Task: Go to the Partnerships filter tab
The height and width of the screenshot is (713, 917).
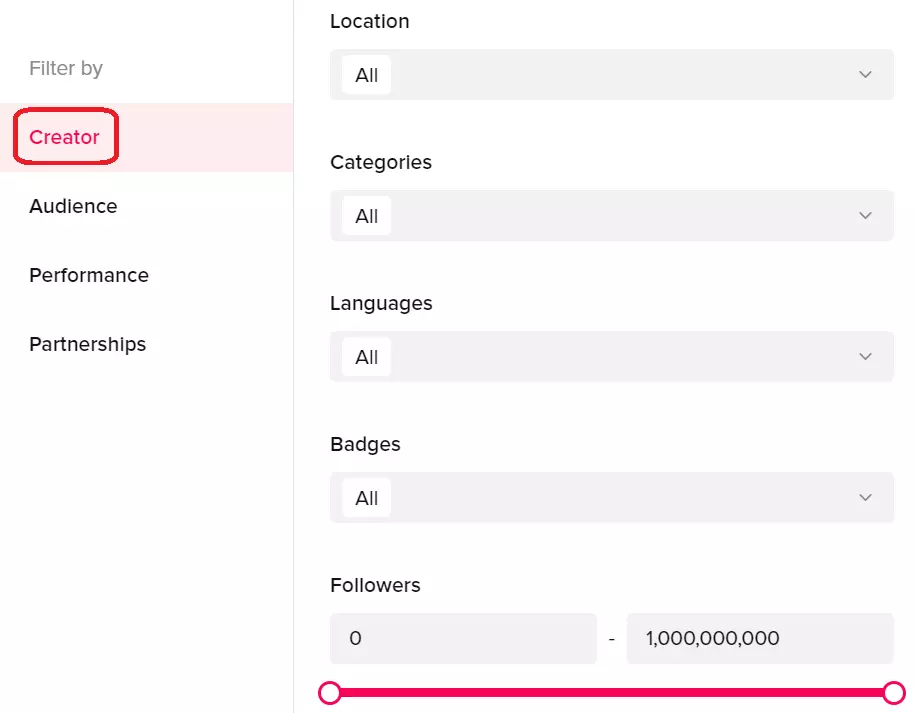Action: pos(88,345)
